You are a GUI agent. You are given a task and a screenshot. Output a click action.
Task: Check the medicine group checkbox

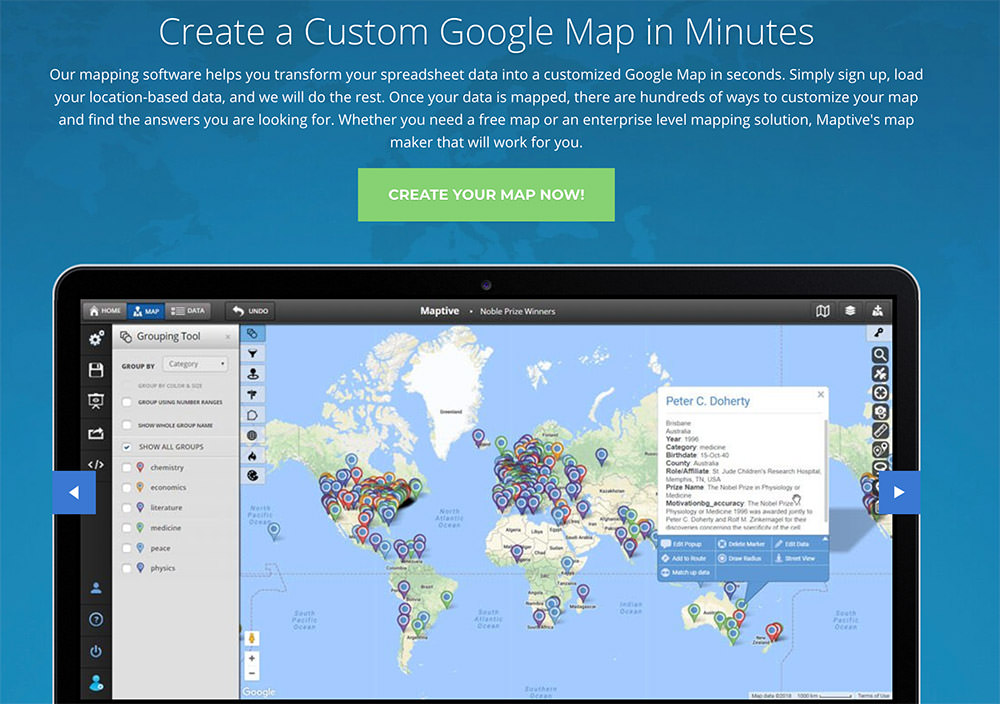point(127,528)
